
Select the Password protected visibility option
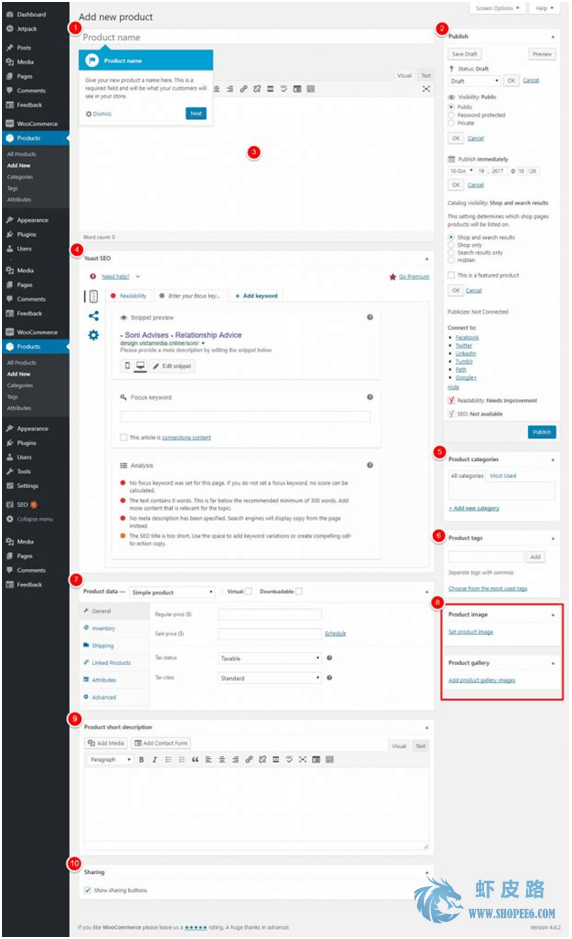click(451, 115)
